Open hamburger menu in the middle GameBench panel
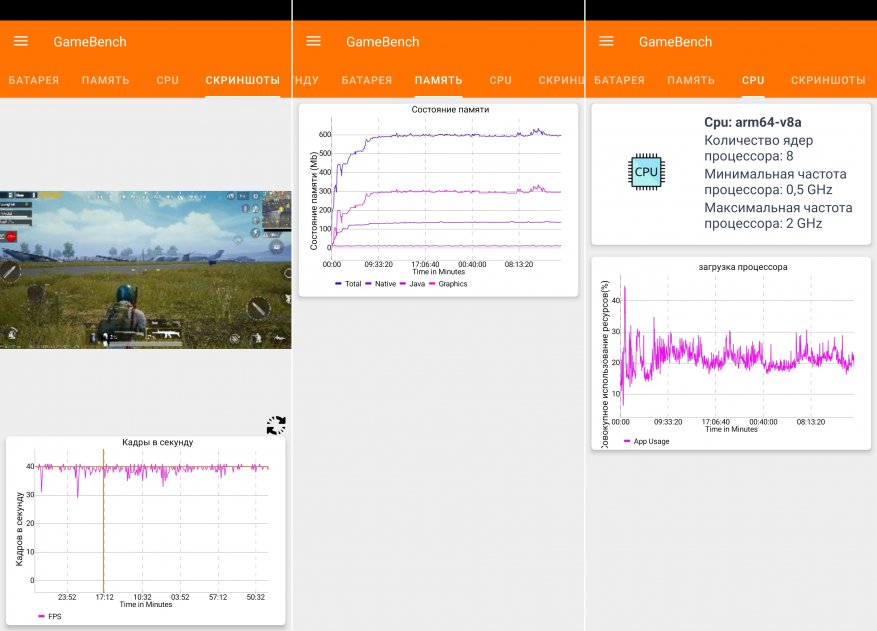 313,41
